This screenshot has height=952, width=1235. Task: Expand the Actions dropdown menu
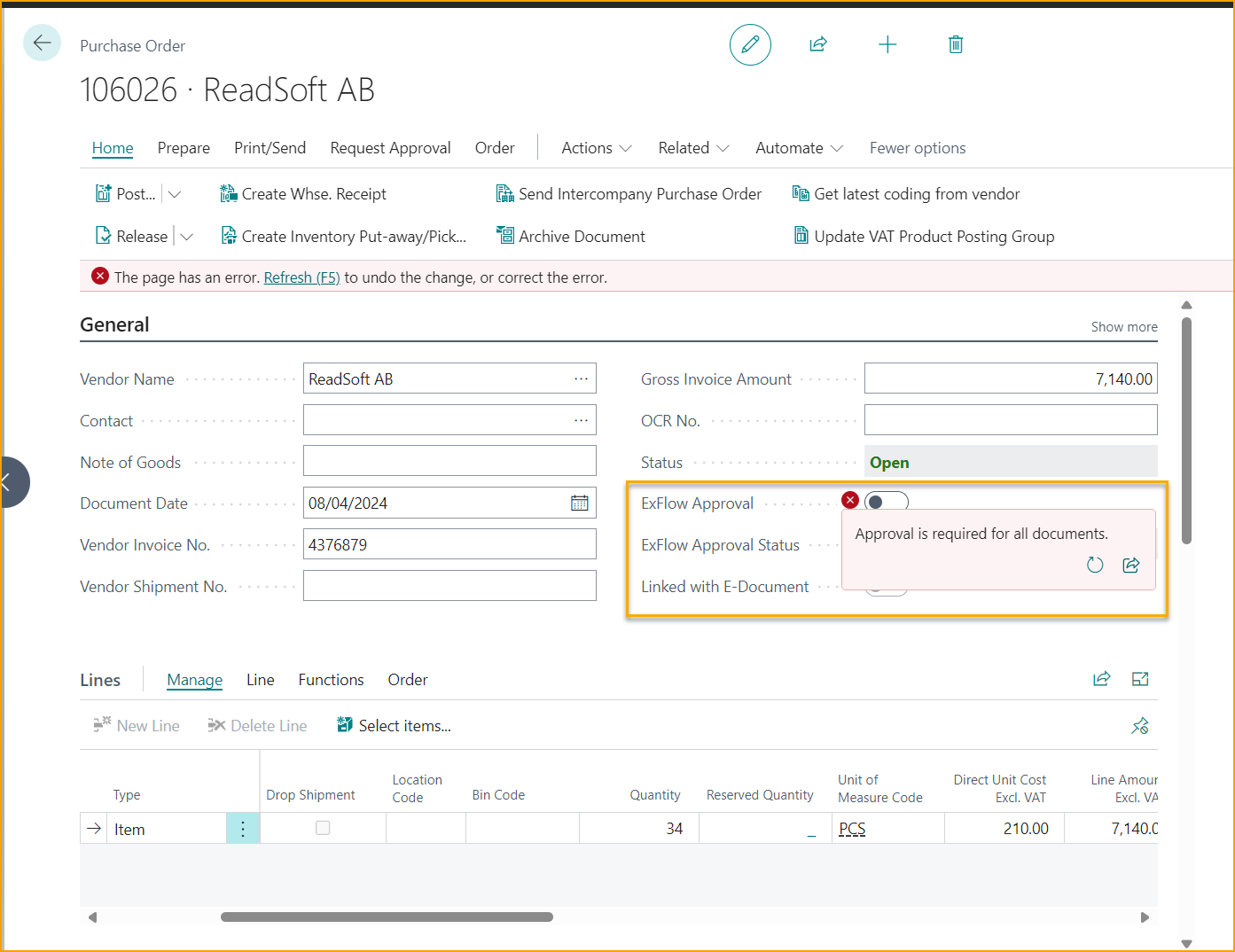coord(597,148)
